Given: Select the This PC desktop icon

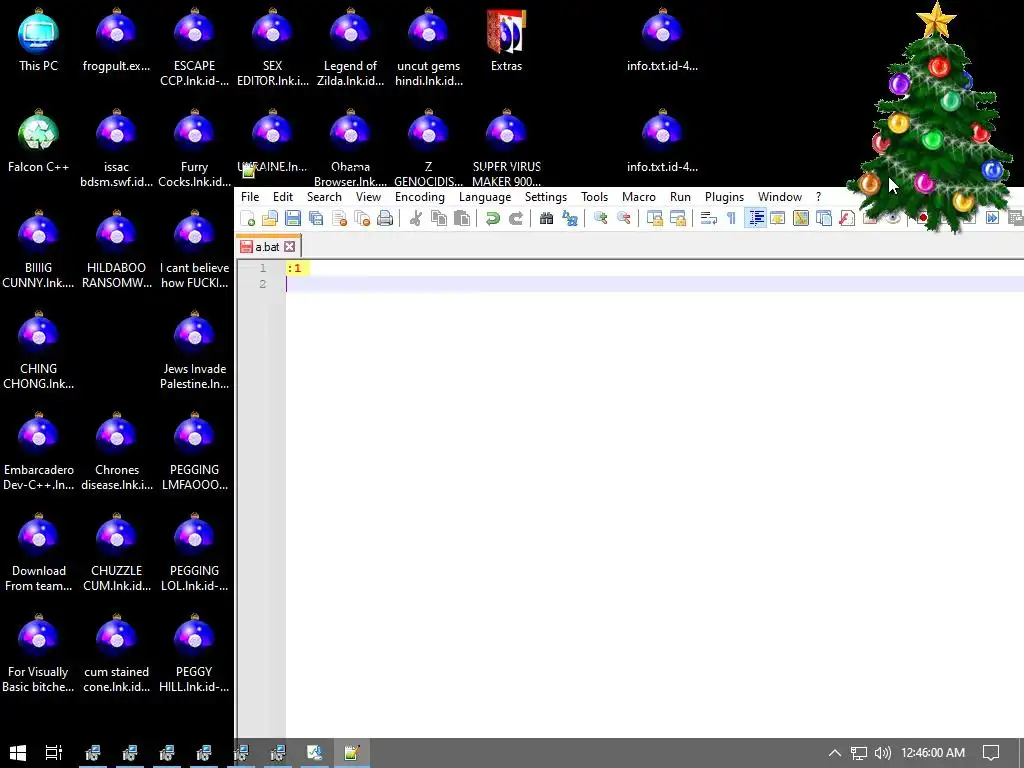Looking at the screenshot, I should [39, 40].
